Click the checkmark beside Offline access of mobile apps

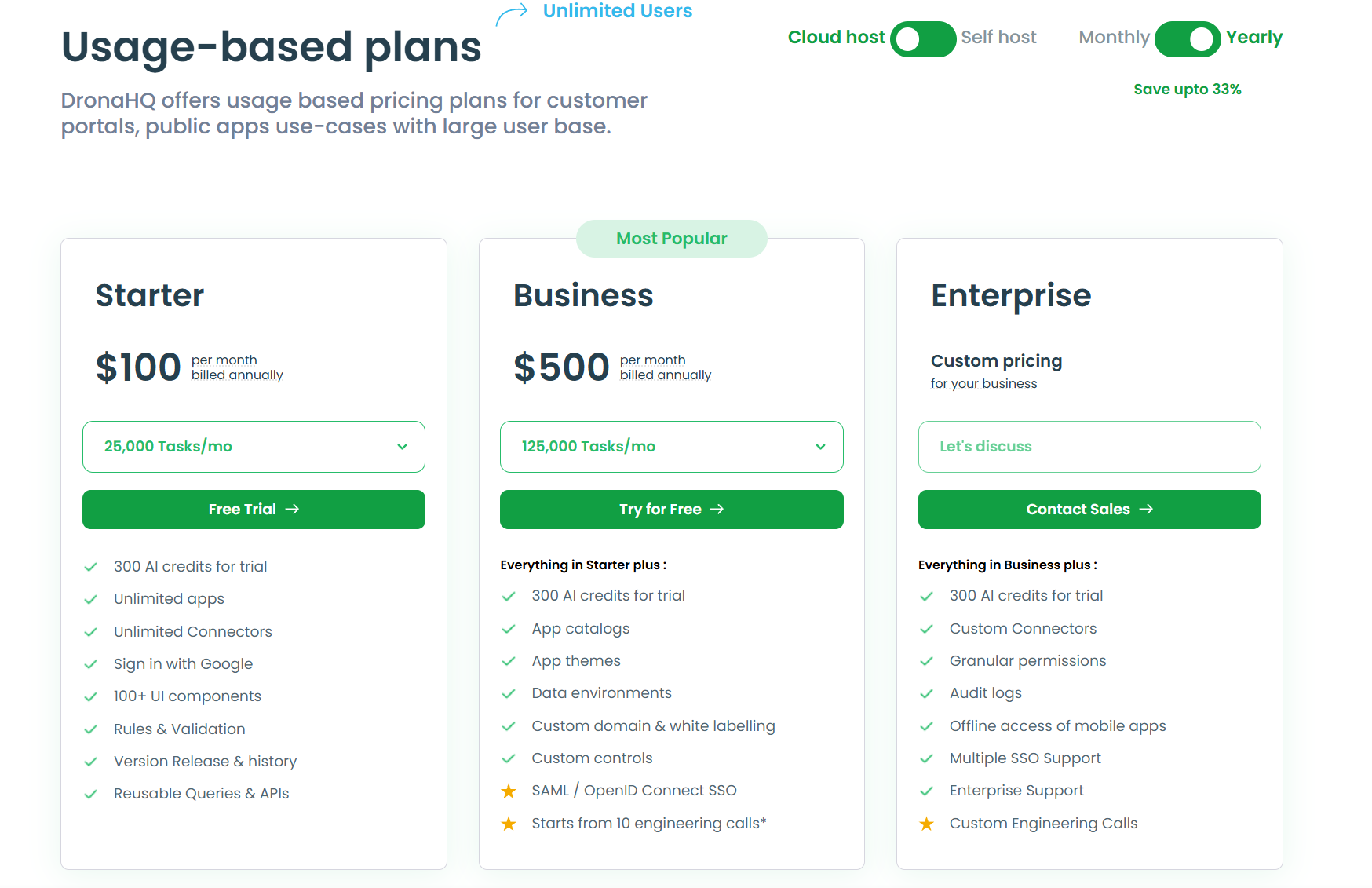coord(927,726)
